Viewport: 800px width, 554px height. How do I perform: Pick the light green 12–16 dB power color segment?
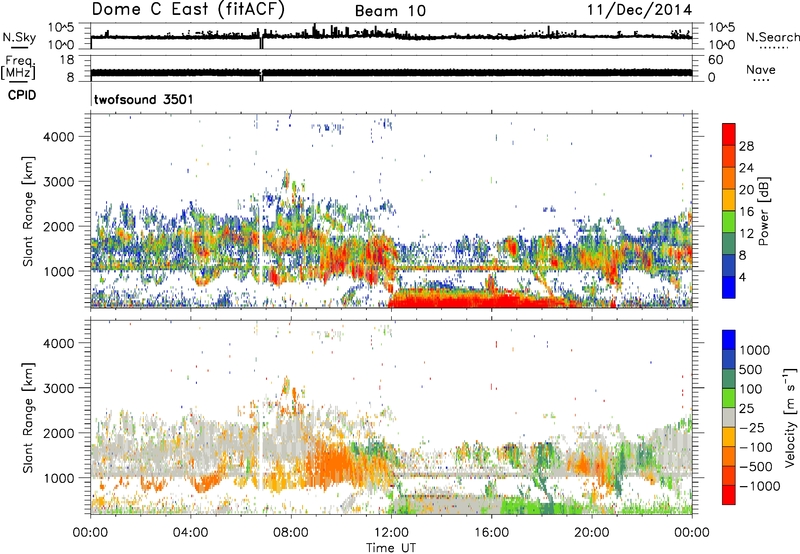click(x=729, y=222)
